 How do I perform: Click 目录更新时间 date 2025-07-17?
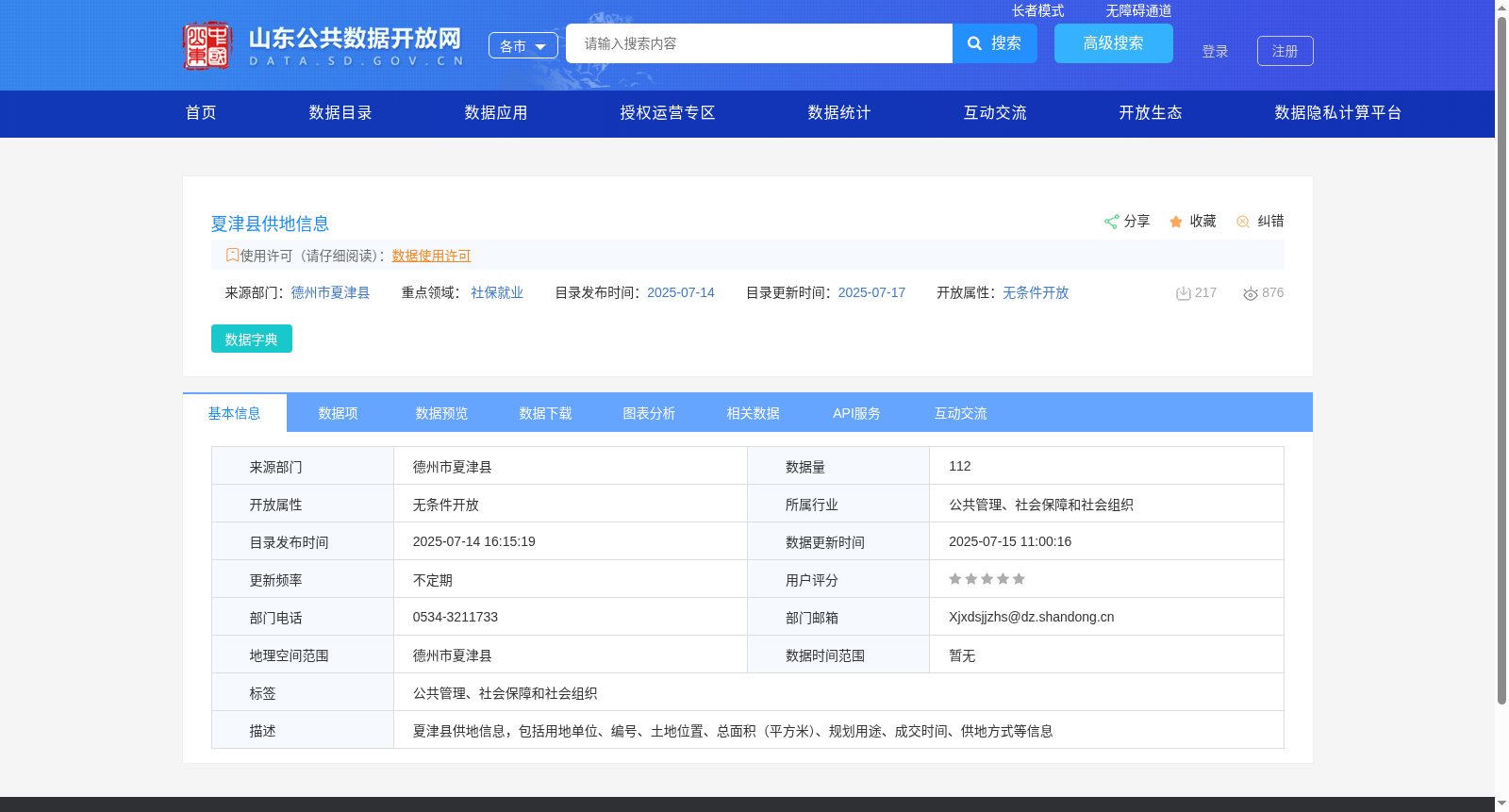(x=871, y=292)
